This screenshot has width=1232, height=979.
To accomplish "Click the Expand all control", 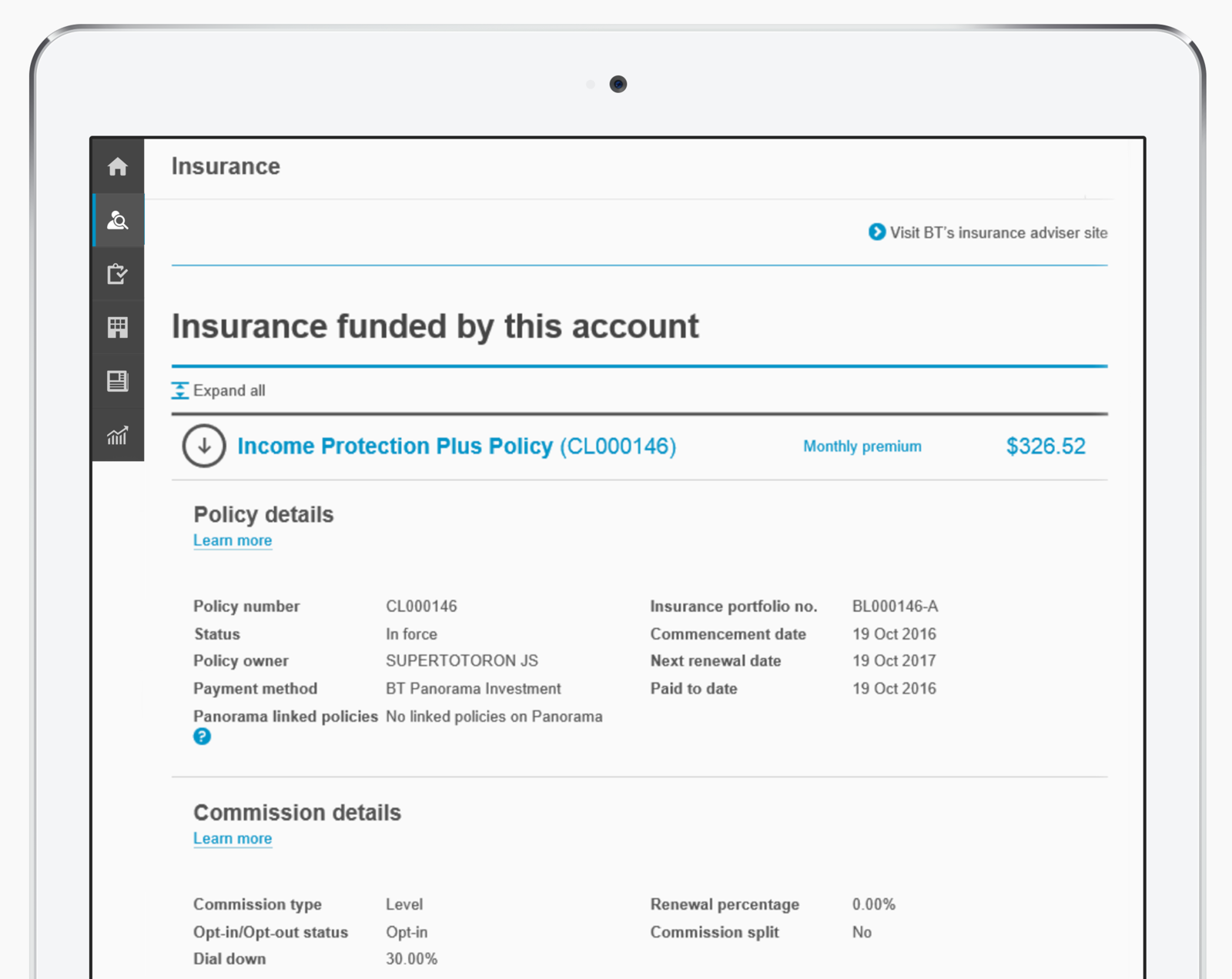I will 219,391.
